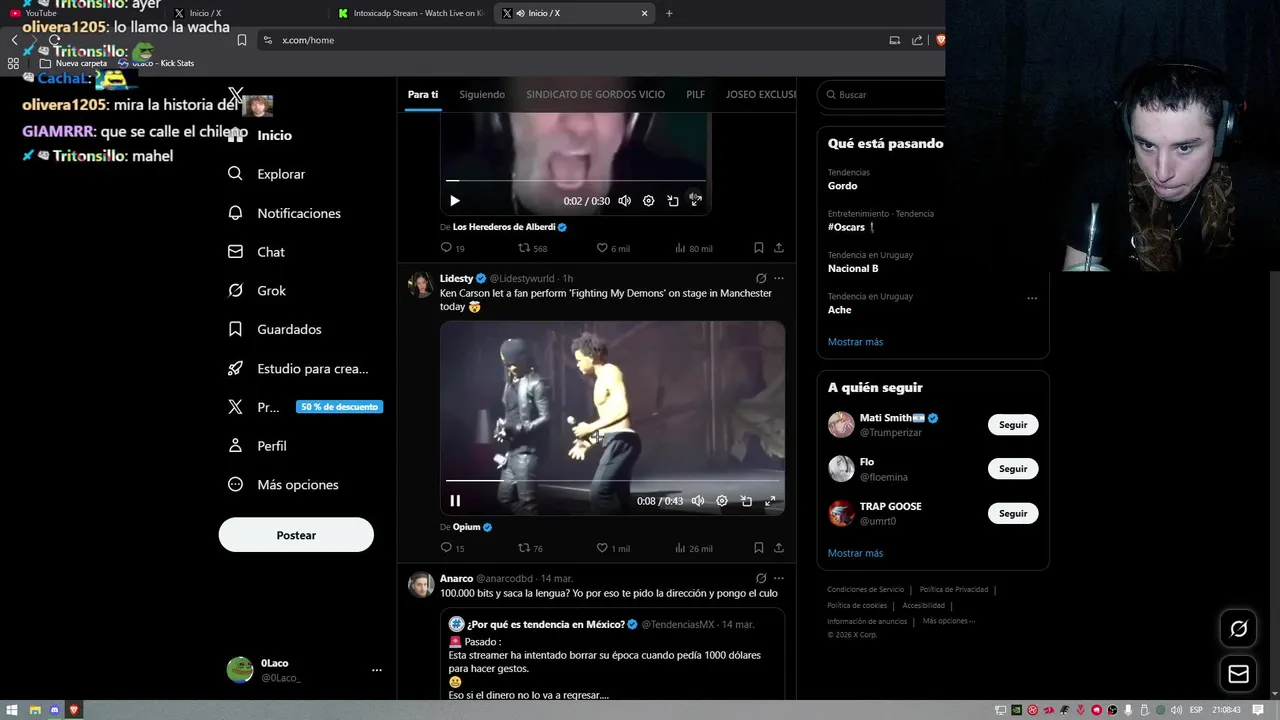Reply to the post with 15 comments
This screenshot has width=1280, height=720.
[x=452, y=548]
